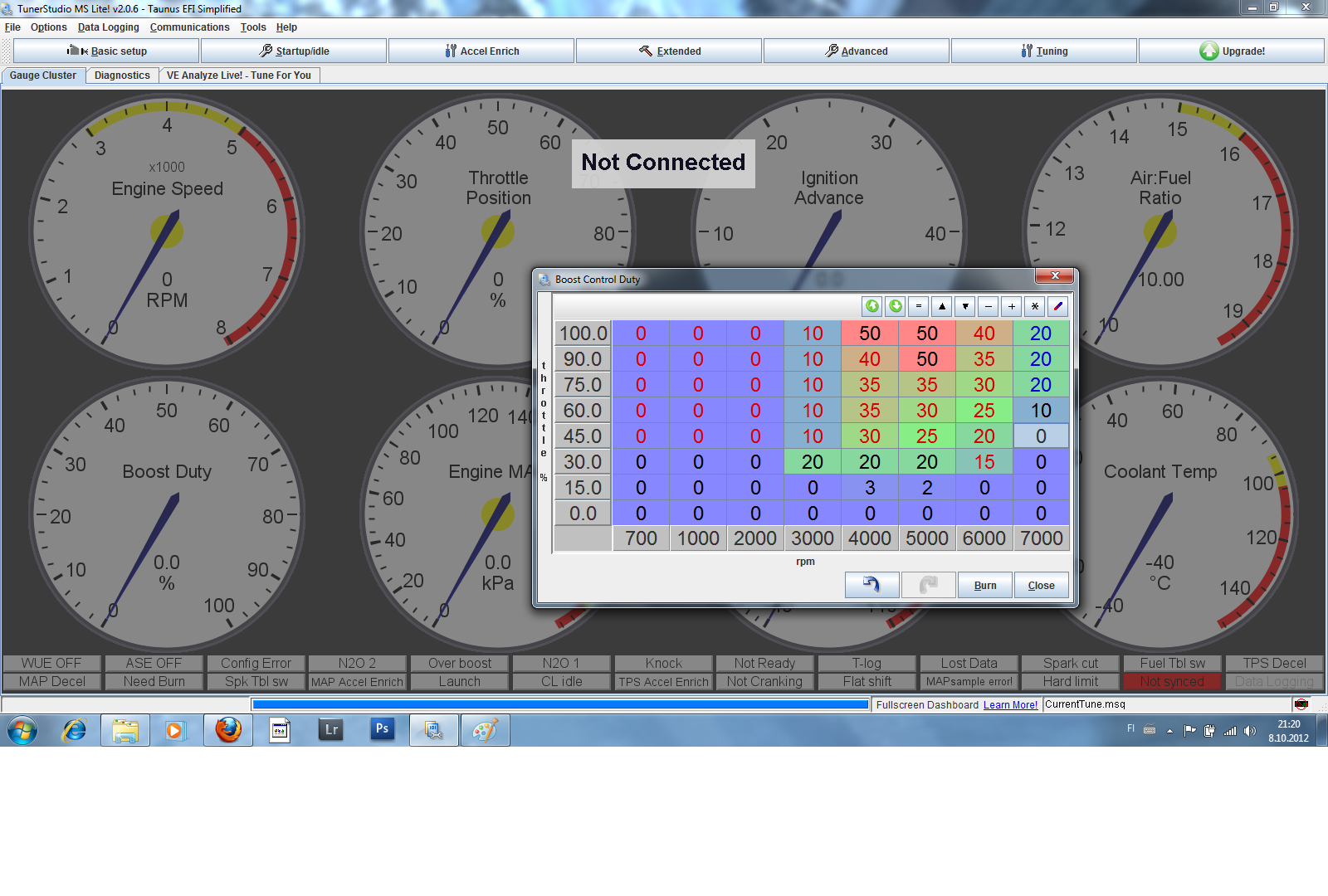Screen dimensions: 1328x896
Task: Click the minus button in table toolbar
Action: [988, 306]
